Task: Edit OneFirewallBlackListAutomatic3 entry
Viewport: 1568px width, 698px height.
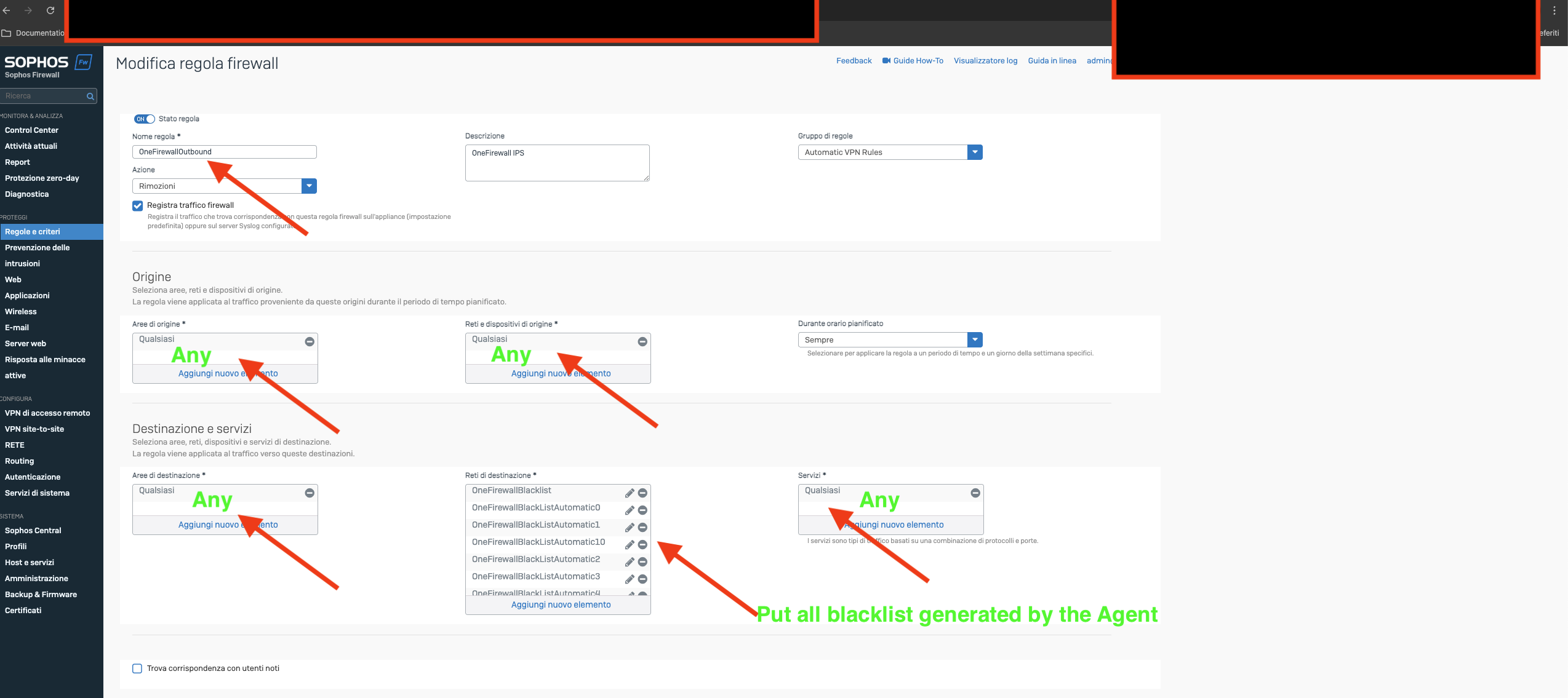Action: [x=630, y=579]
